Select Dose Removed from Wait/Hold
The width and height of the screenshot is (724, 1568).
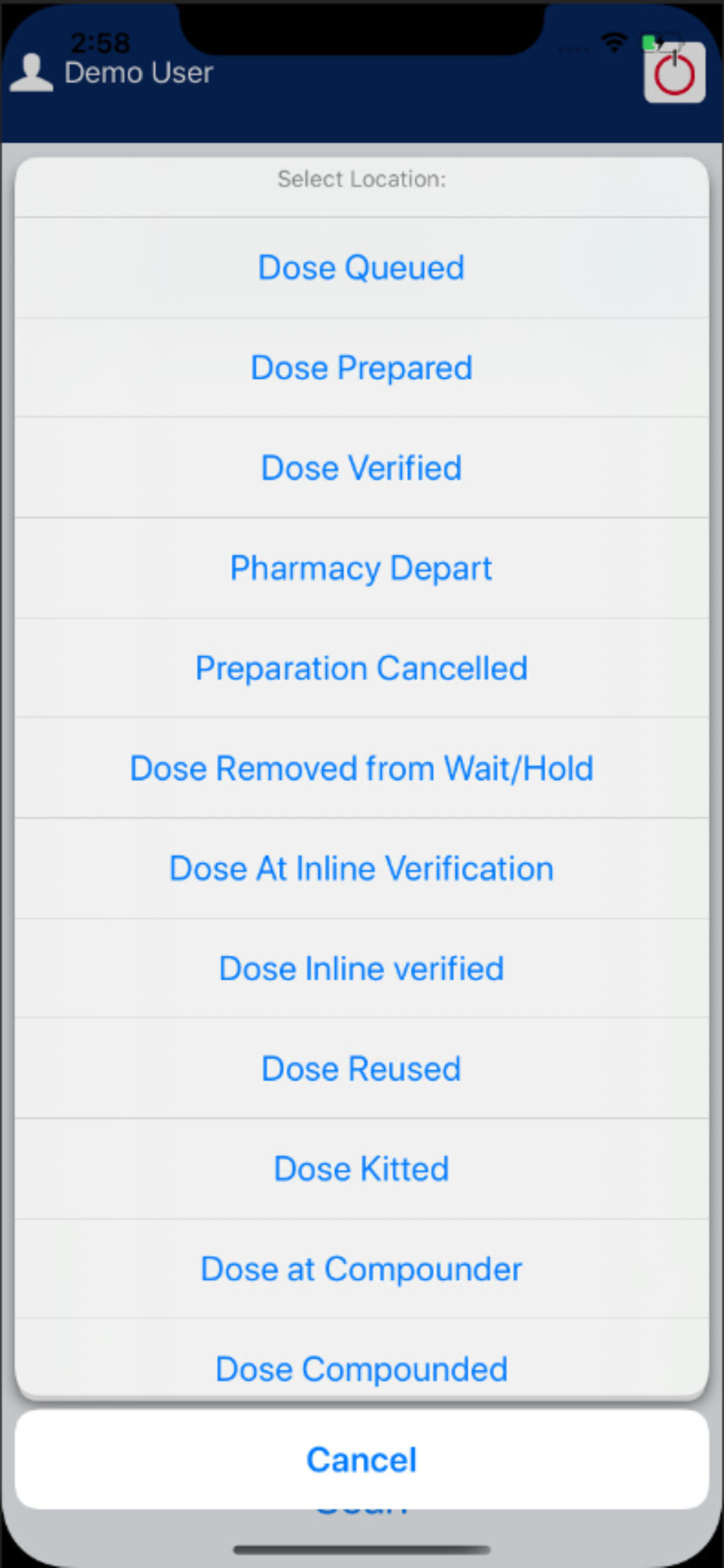pos(361,768)
